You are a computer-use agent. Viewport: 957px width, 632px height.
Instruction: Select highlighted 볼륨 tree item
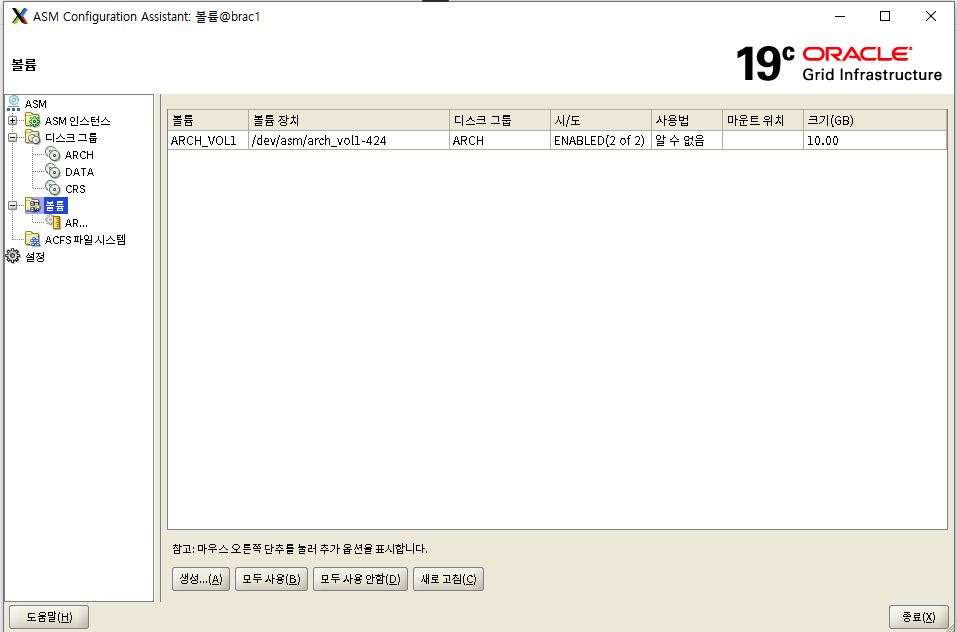click(55, 206)
